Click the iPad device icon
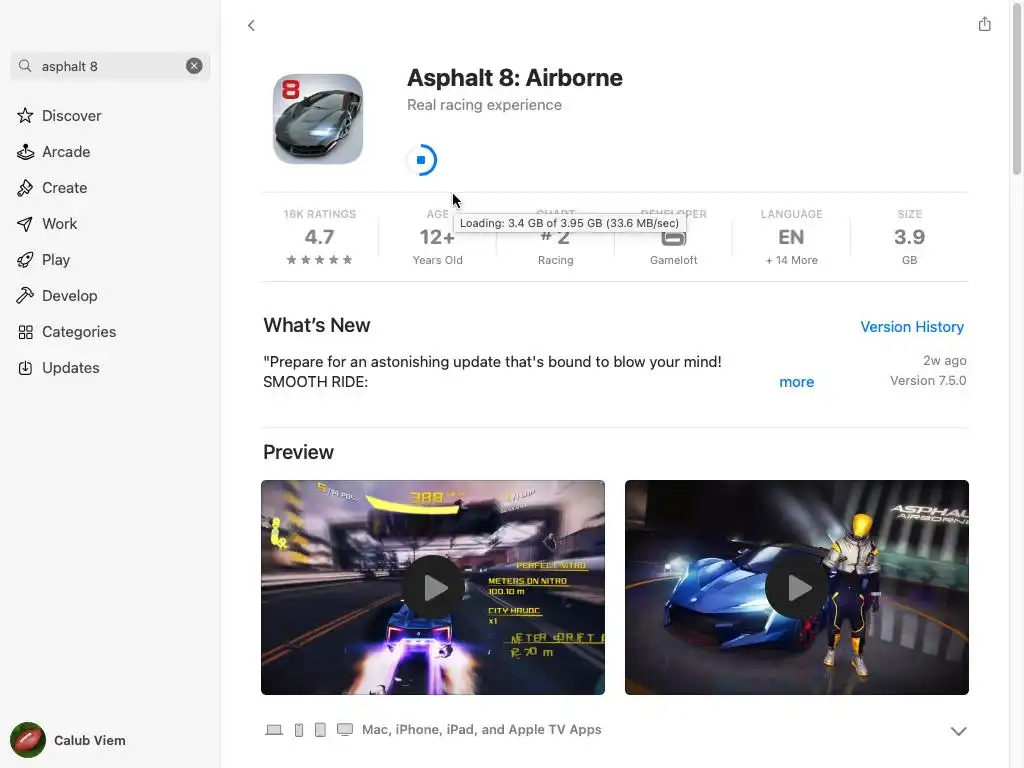This screenshot has height=768, width=1024. 320,730
